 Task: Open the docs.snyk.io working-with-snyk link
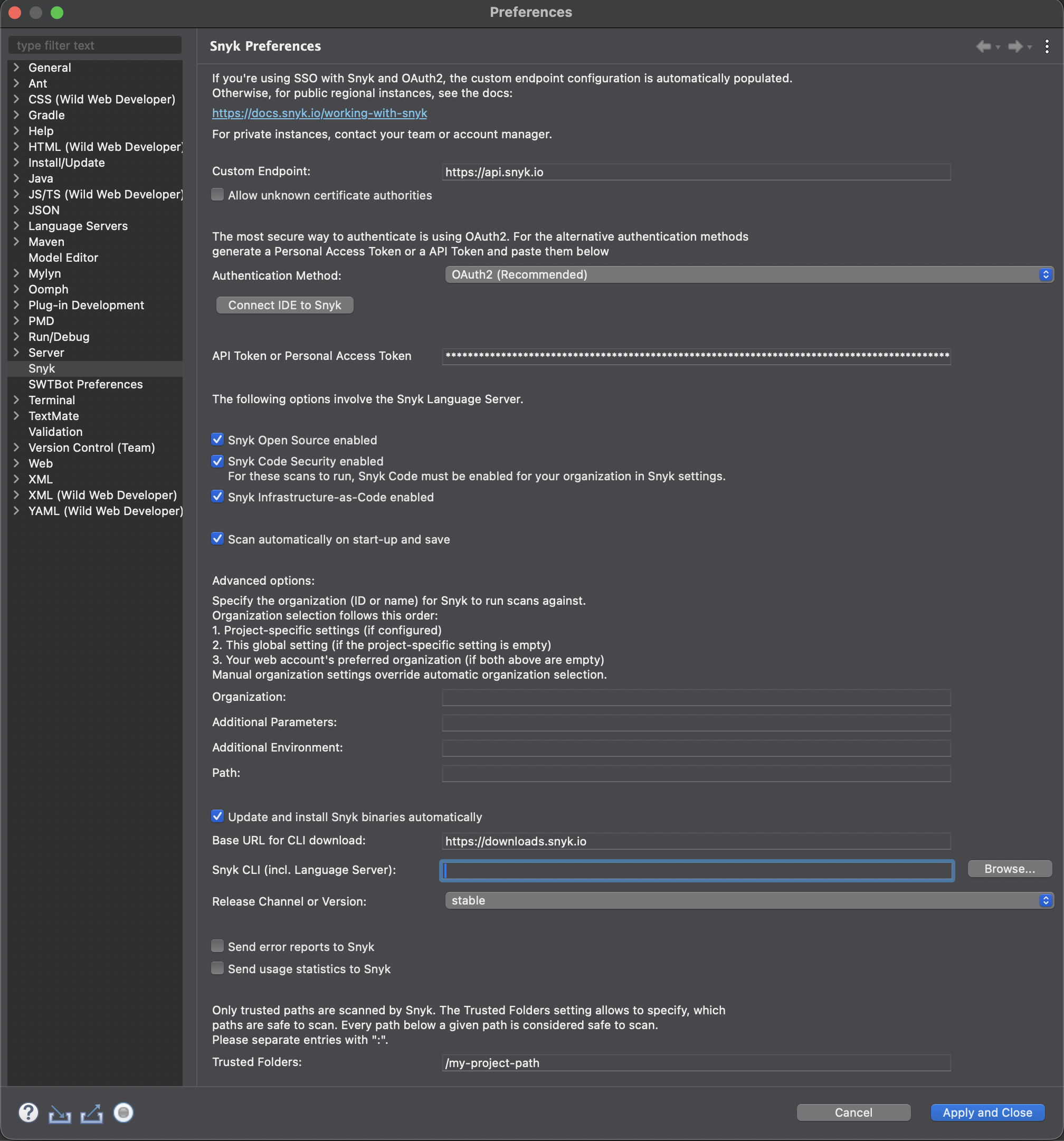pos(319,113)
